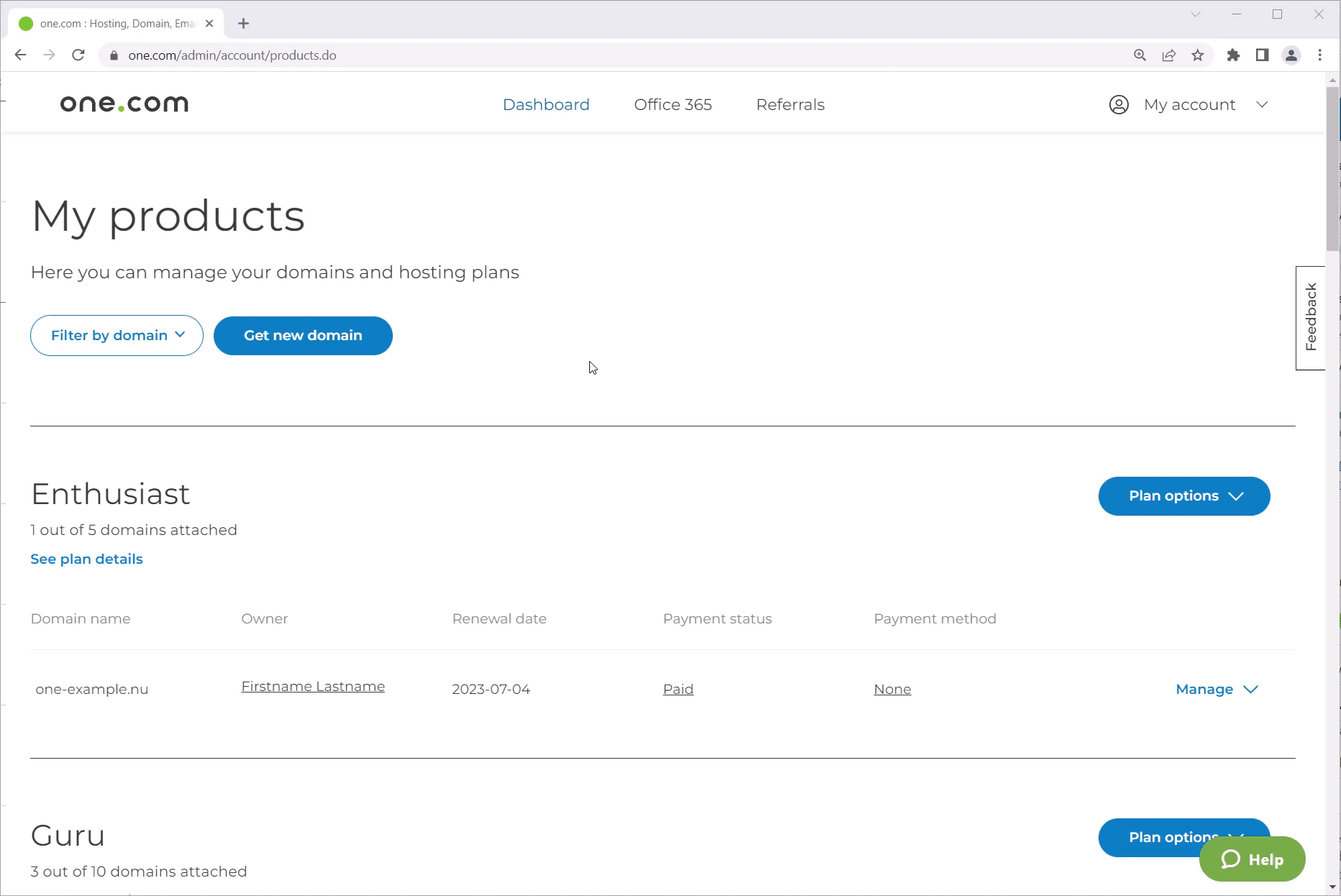Expand the Filter by domain dropdown
This screenshot has height=896, width=1341.
coord(116,335)
